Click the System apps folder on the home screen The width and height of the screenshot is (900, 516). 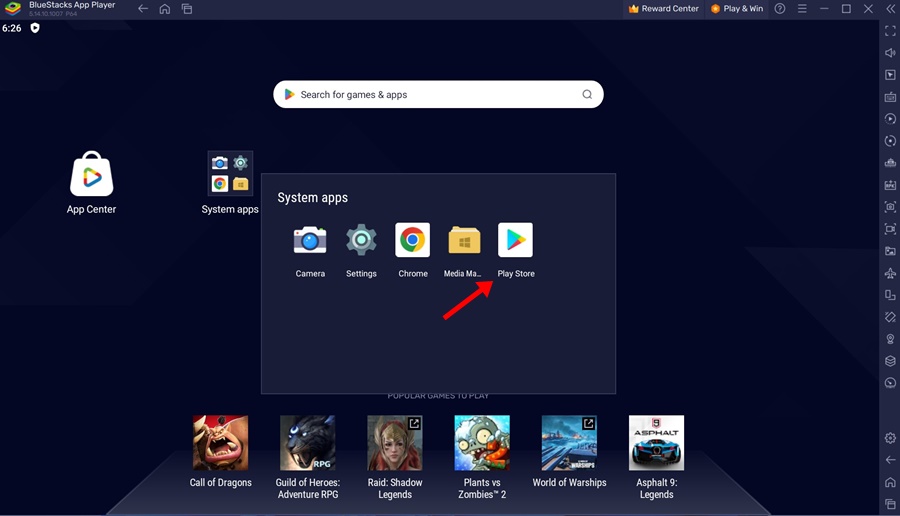coord(230,173)
